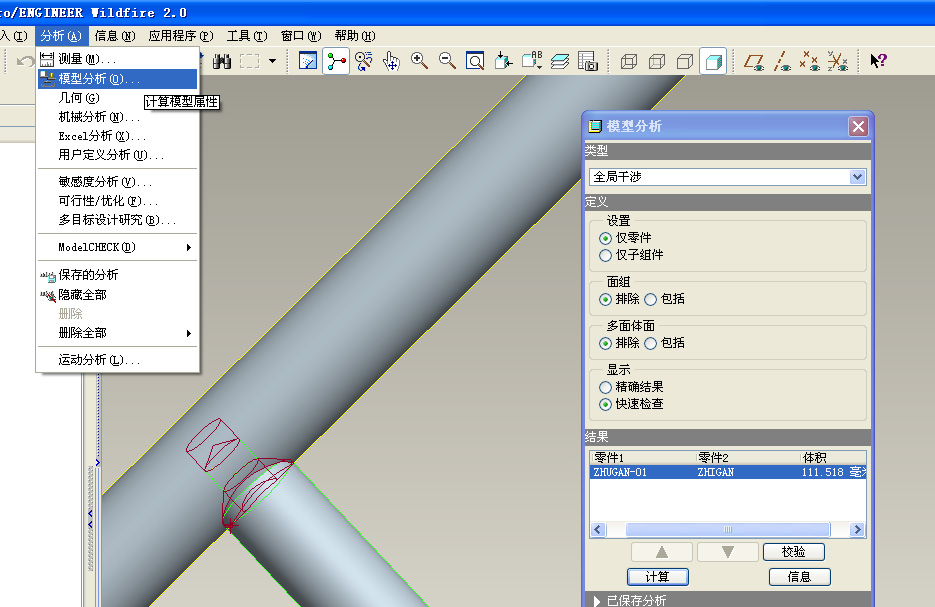
Task: Click the Zoom In magnifier icon
Action: coord(419,60)
